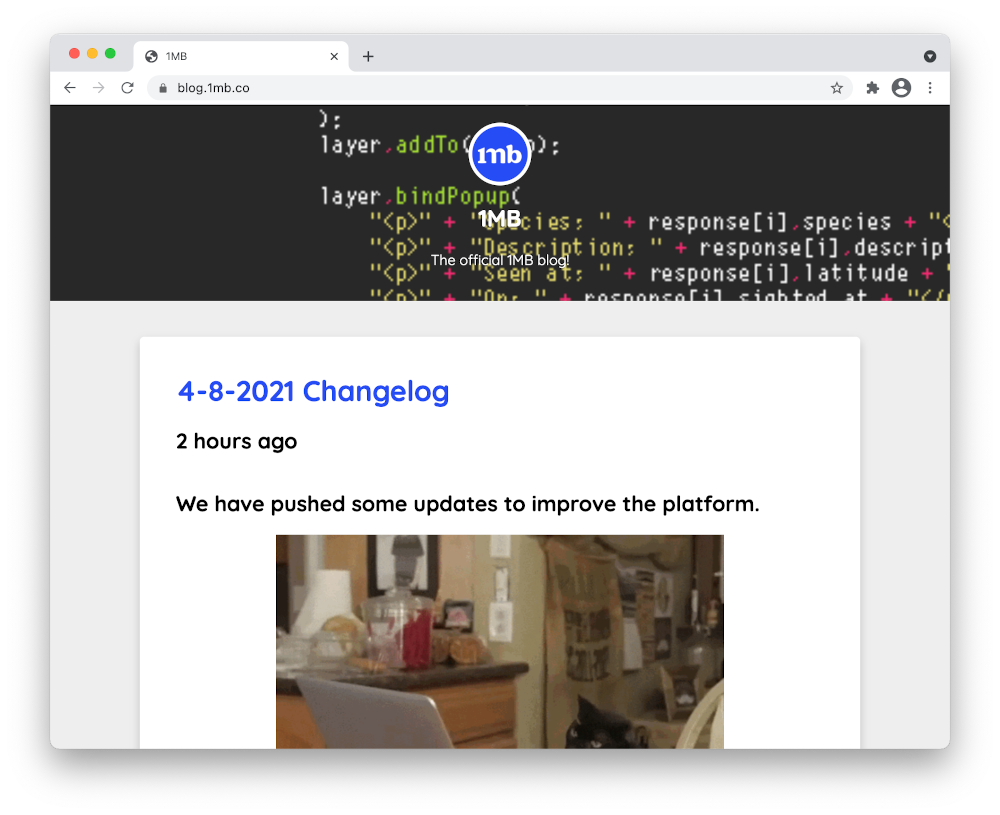This screenshot has width=1000, height=815.
Task: Open the Chrome profile avatar
Action: [901, 88]
